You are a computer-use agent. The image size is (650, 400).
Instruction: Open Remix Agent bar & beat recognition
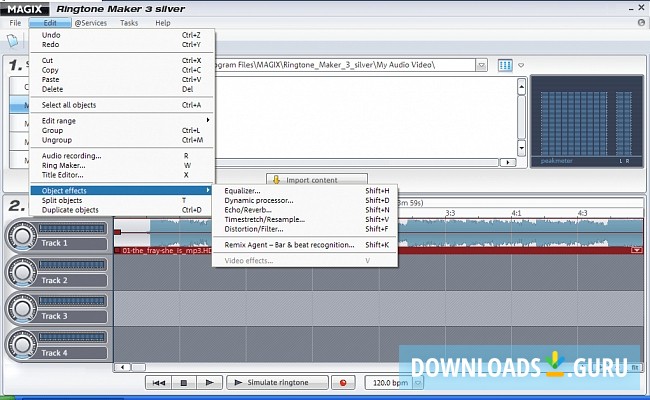coord(305,245)
